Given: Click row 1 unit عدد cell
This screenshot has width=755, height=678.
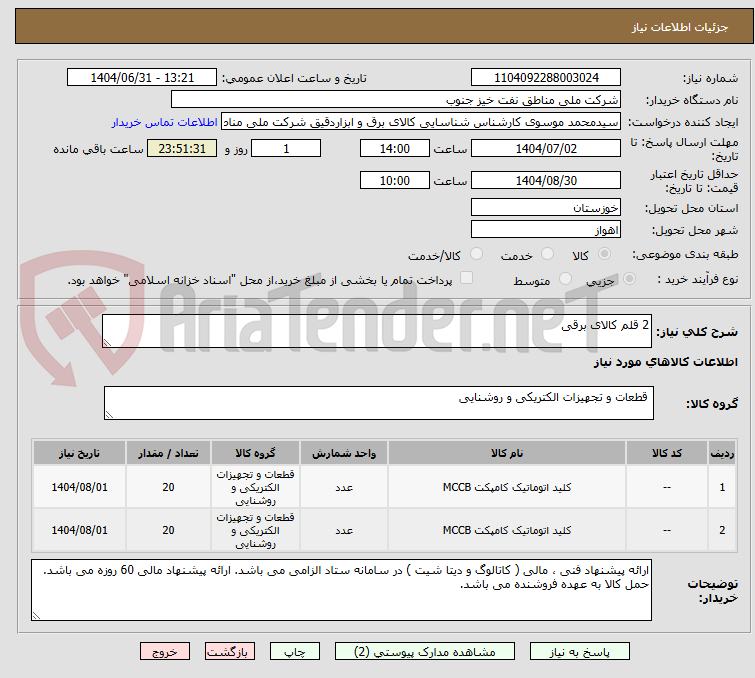Looking at the screenshot, I should pos(344,487).
